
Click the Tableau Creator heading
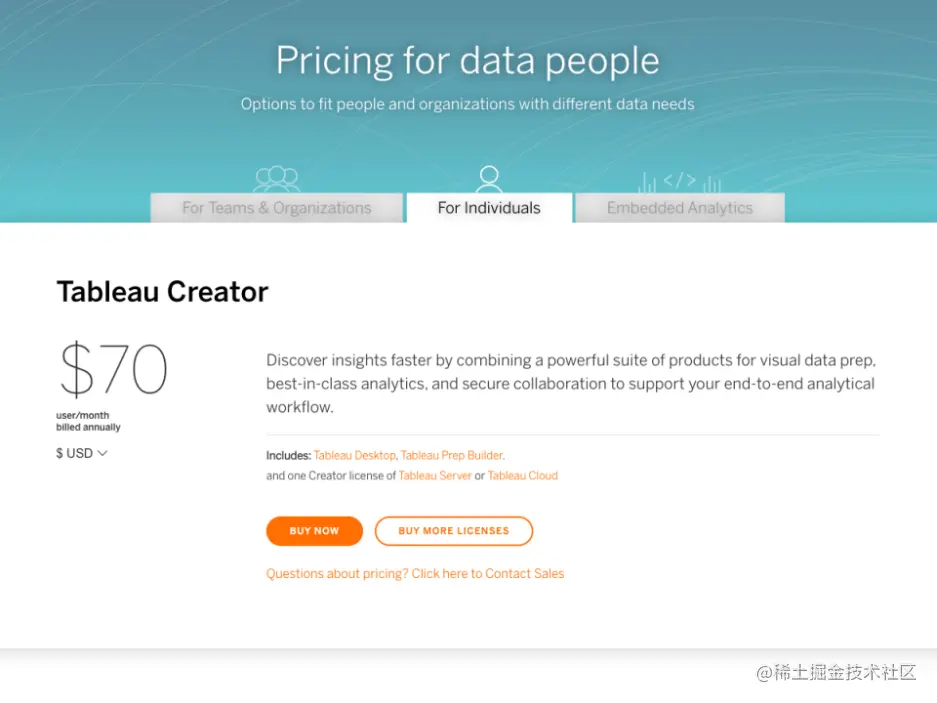pyautogui.click(x=163, y=292)
